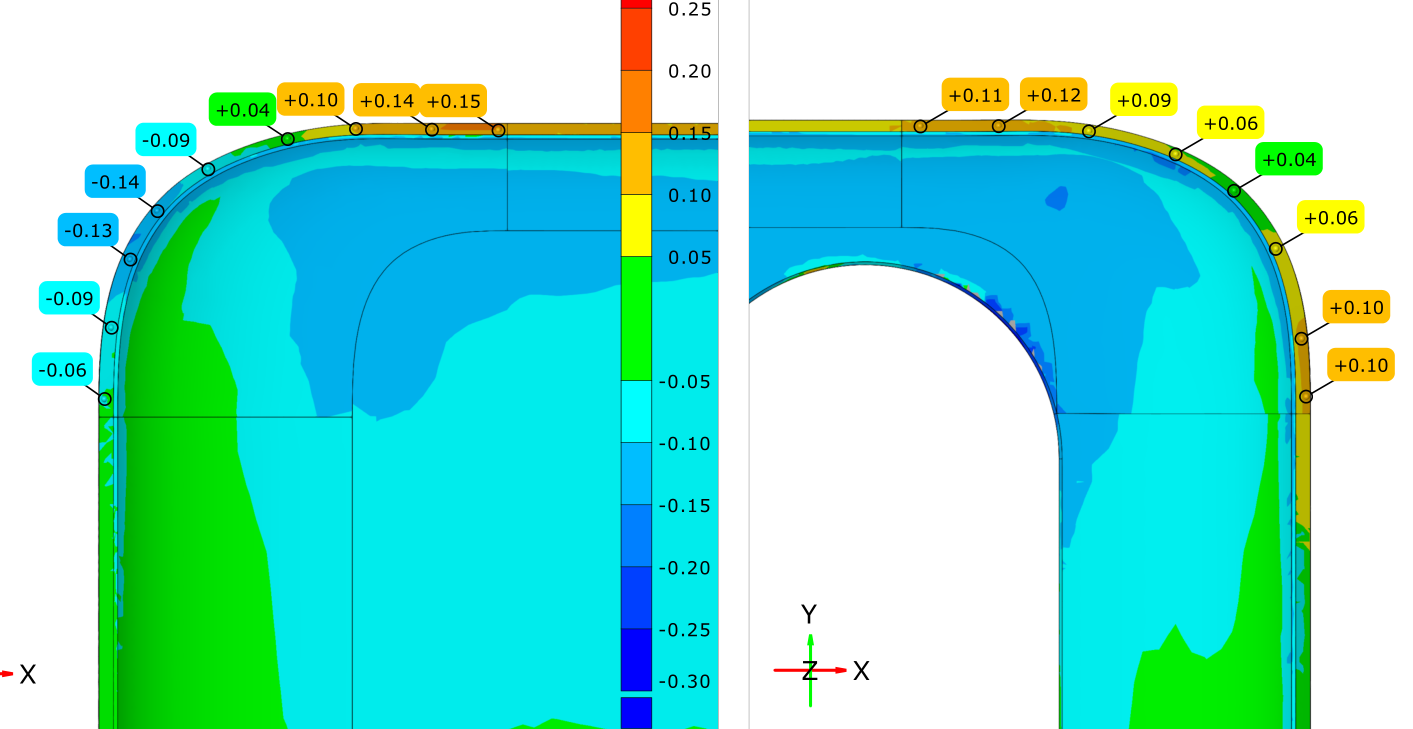This screenshot has width=1413, height=729.
Task: Click the measurement point of the +0.15 label
Action: pos(498,131)
